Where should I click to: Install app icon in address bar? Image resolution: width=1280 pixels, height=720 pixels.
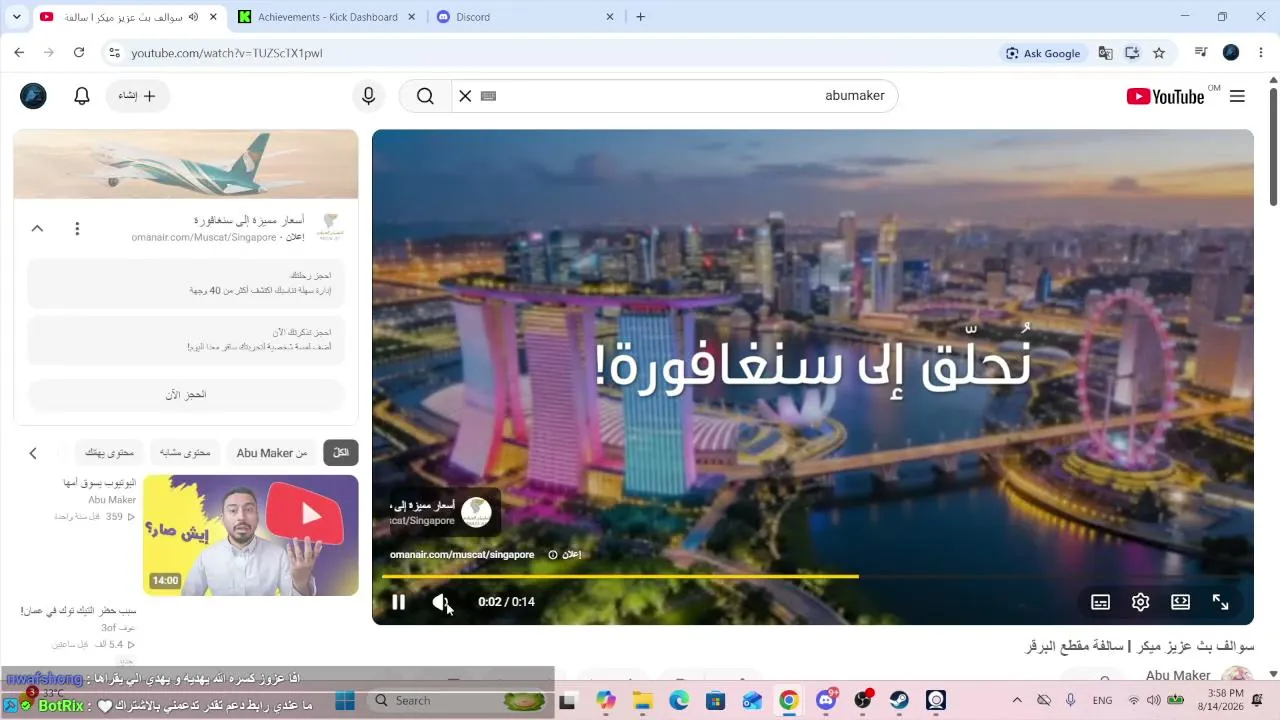[1132, 53]
